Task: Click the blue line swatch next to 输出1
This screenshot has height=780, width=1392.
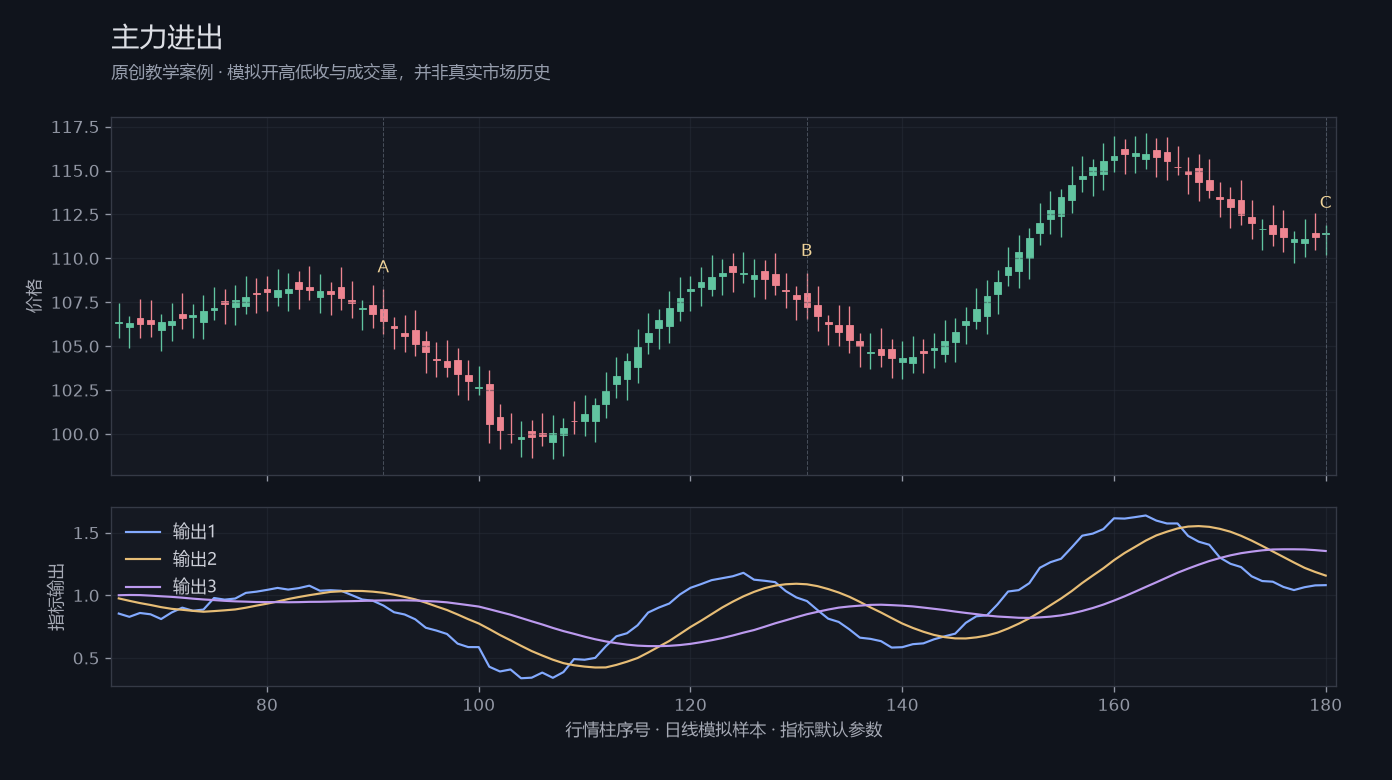Action: click(x=143, y=531)
